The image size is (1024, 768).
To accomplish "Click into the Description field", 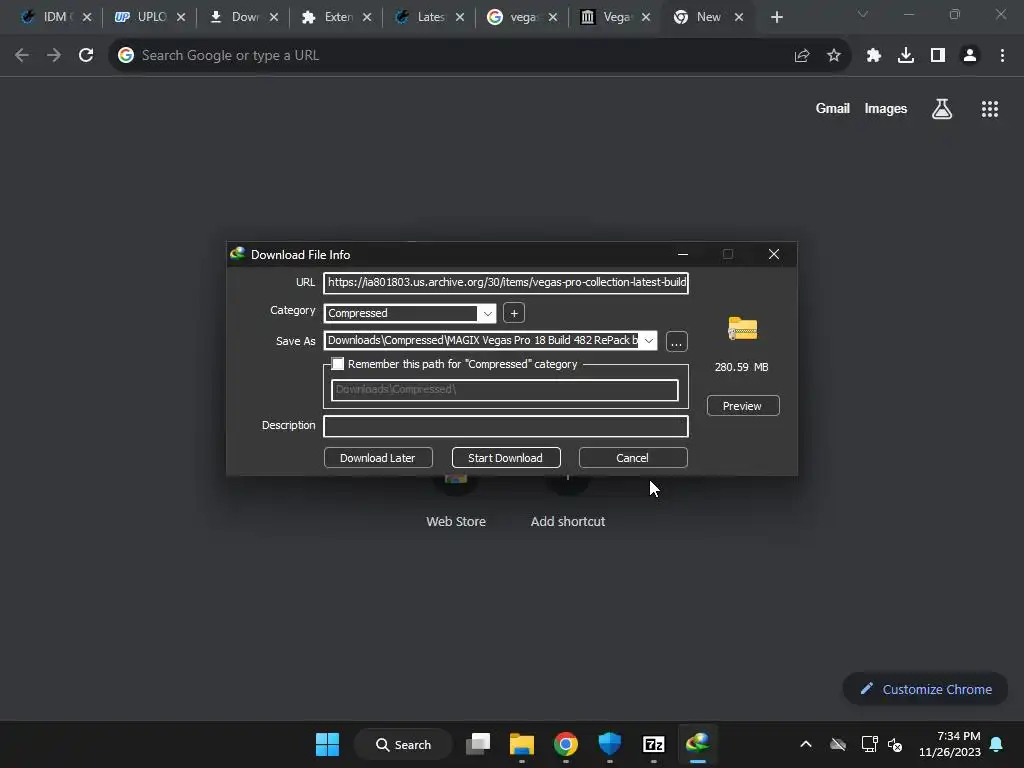I will [x=505, y=426].
